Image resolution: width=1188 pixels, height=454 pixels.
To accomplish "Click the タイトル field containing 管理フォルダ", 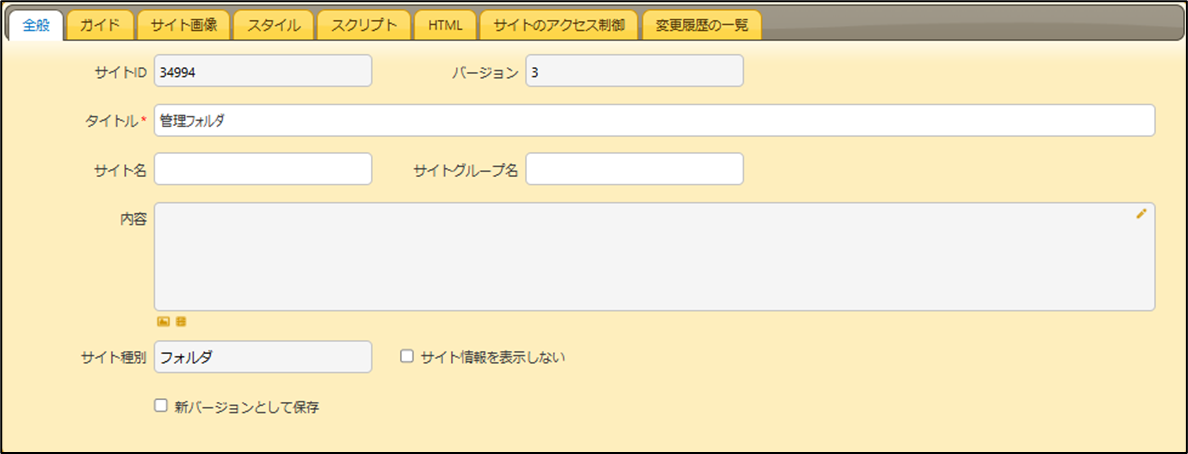I will [x=654, y=120].
